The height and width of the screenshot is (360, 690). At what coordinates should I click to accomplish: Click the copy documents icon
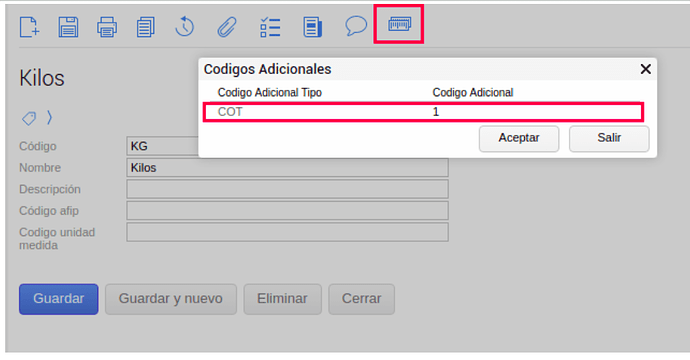coord(145,27)
